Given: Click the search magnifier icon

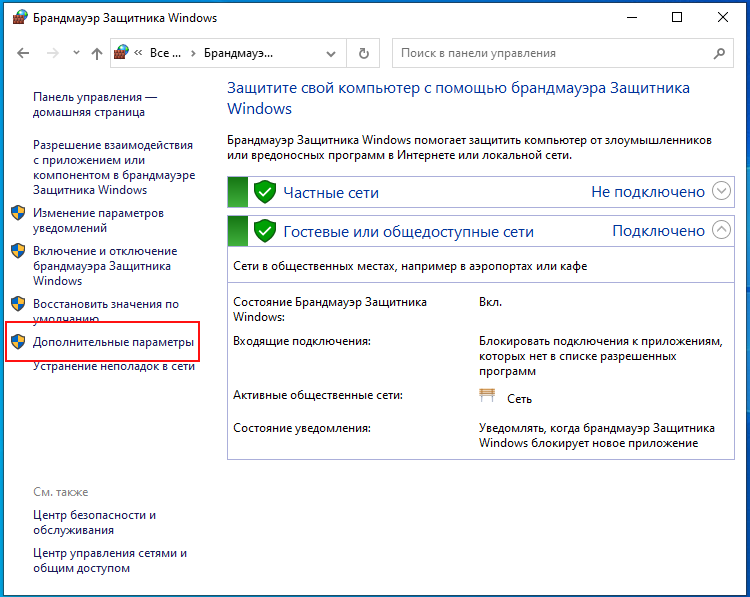Looking at the screenshot, I should point(719,53).
